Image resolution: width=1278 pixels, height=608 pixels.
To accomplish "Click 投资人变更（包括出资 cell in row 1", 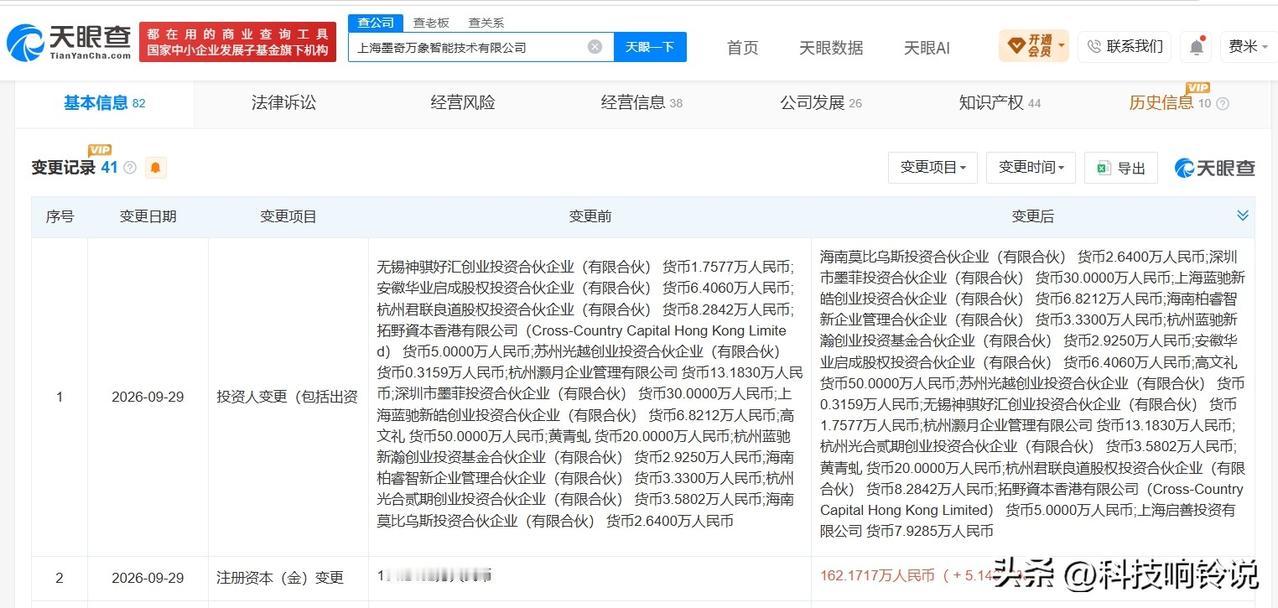I will point(287,397).
